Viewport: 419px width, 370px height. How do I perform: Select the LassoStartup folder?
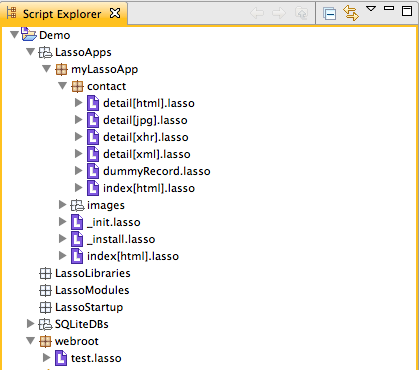pos(89,307)
